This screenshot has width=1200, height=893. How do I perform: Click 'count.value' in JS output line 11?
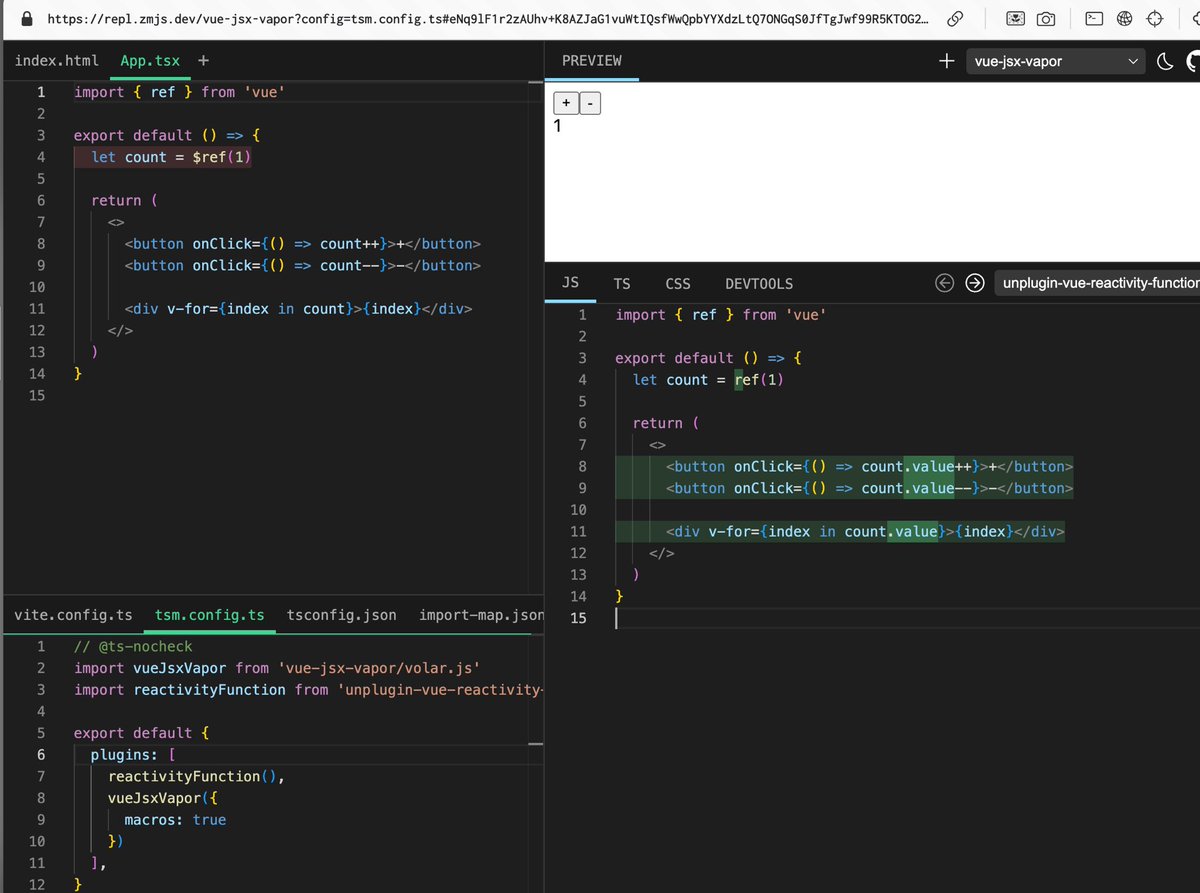click(x=891, y=532)
